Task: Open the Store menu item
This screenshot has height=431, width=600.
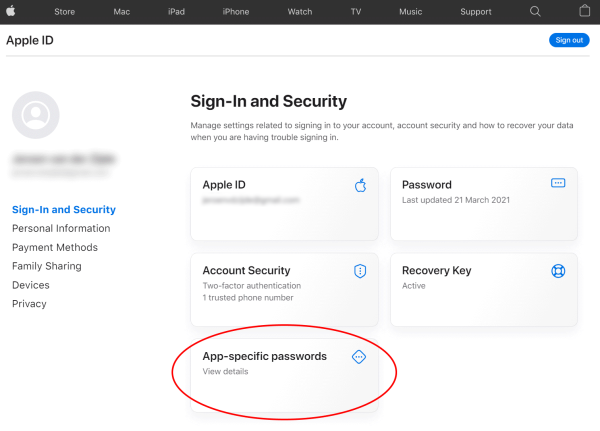Action: coord(64,12)
